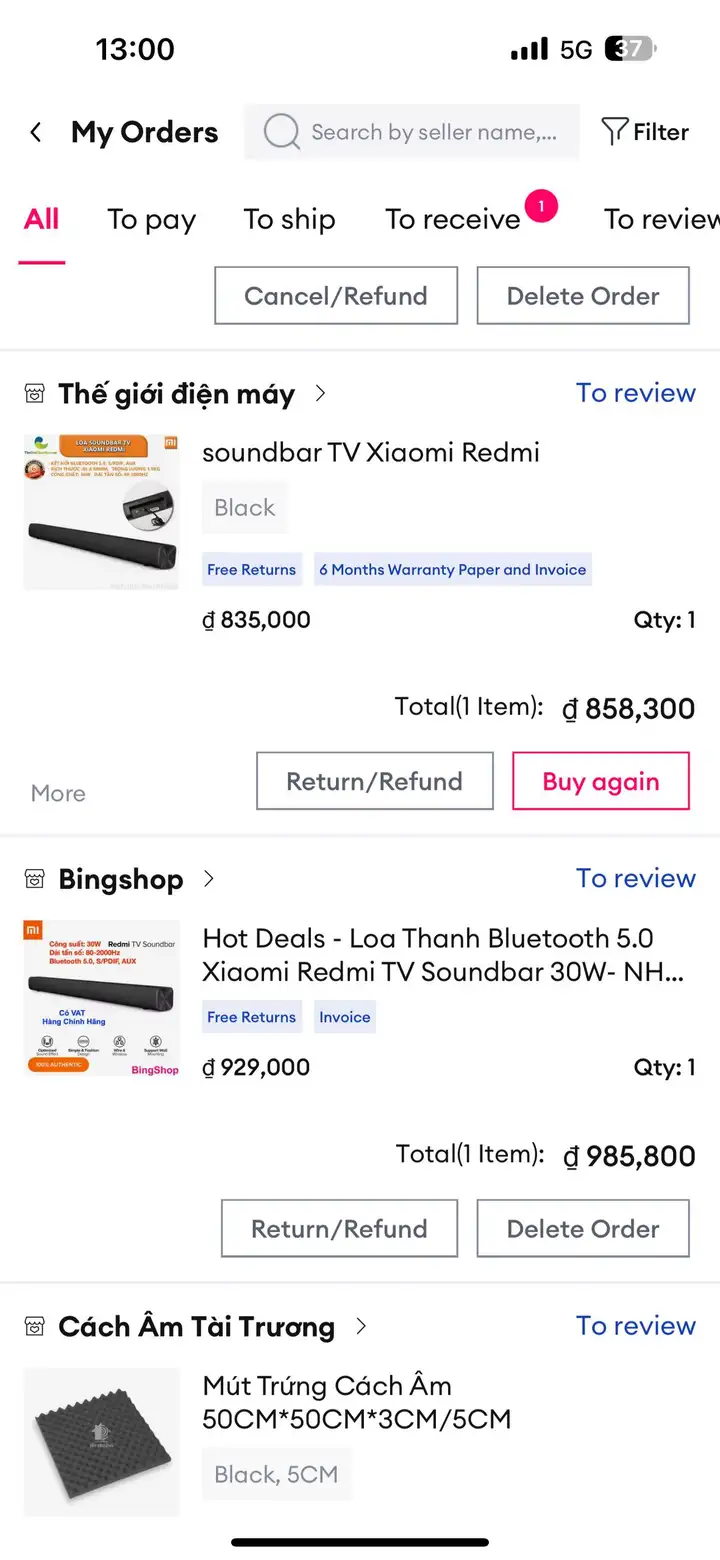Viewport: 720px width, 1560px height.
Task: Open the To receive tab
Action: pyautogui.click(x=453, y=220)
